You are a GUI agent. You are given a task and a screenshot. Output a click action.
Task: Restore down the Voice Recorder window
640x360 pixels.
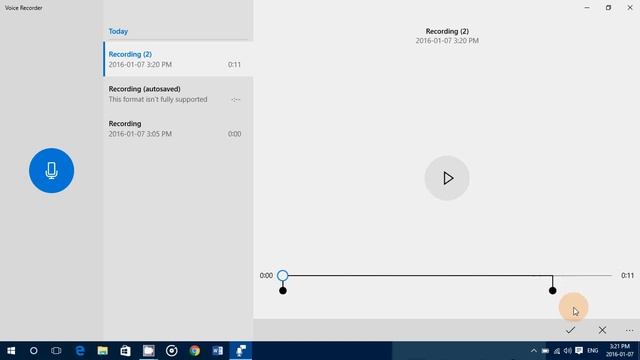[608, 7]
